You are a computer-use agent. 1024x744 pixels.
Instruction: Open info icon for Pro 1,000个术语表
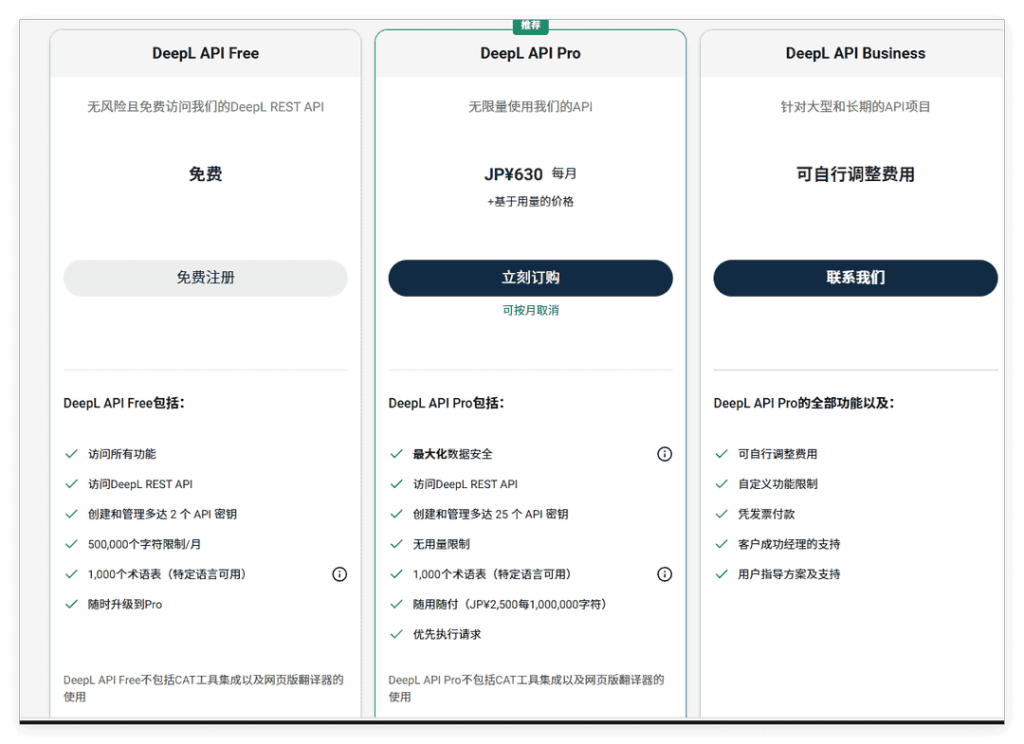[664, 574]
